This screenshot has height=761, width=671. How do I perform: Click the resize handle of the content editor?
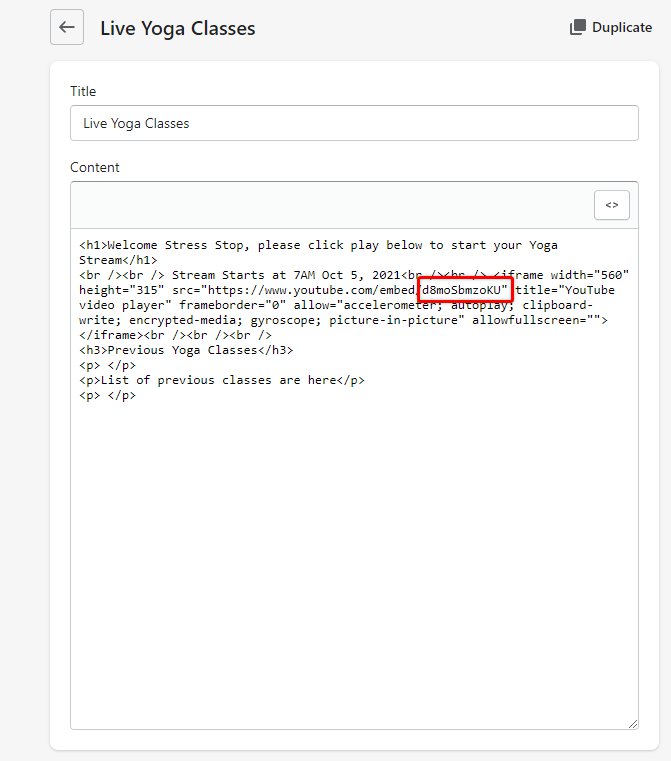tap(632, 723)
